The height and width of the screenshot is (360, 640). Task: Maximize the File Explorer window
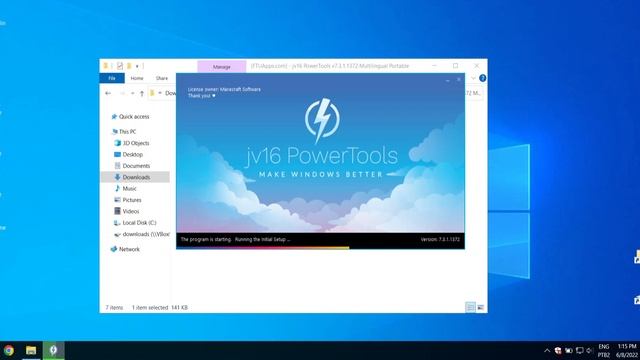click(x=456, y=66)
